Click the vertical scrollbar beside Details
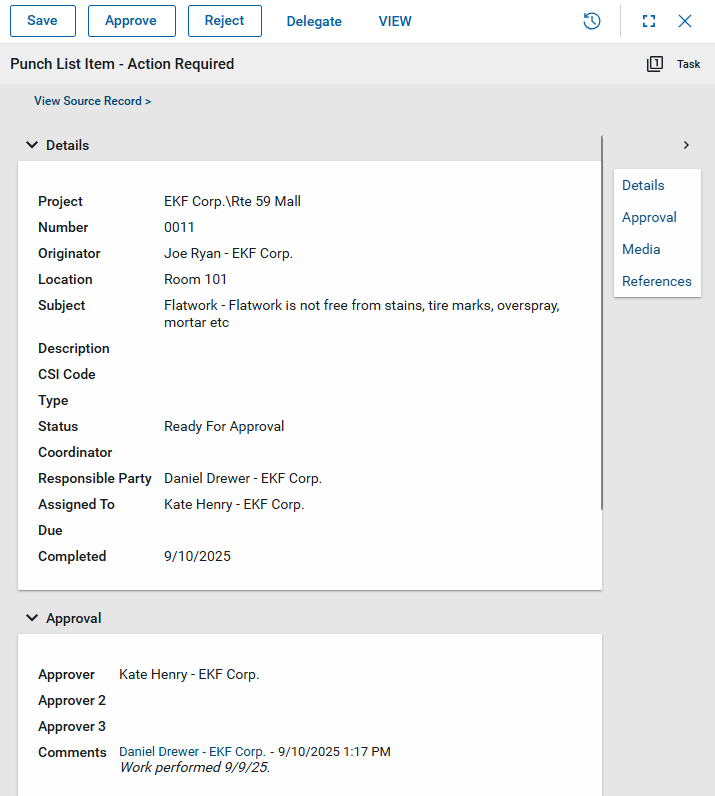This screenshot has width=715, height=796. click(x=602, y=320)
